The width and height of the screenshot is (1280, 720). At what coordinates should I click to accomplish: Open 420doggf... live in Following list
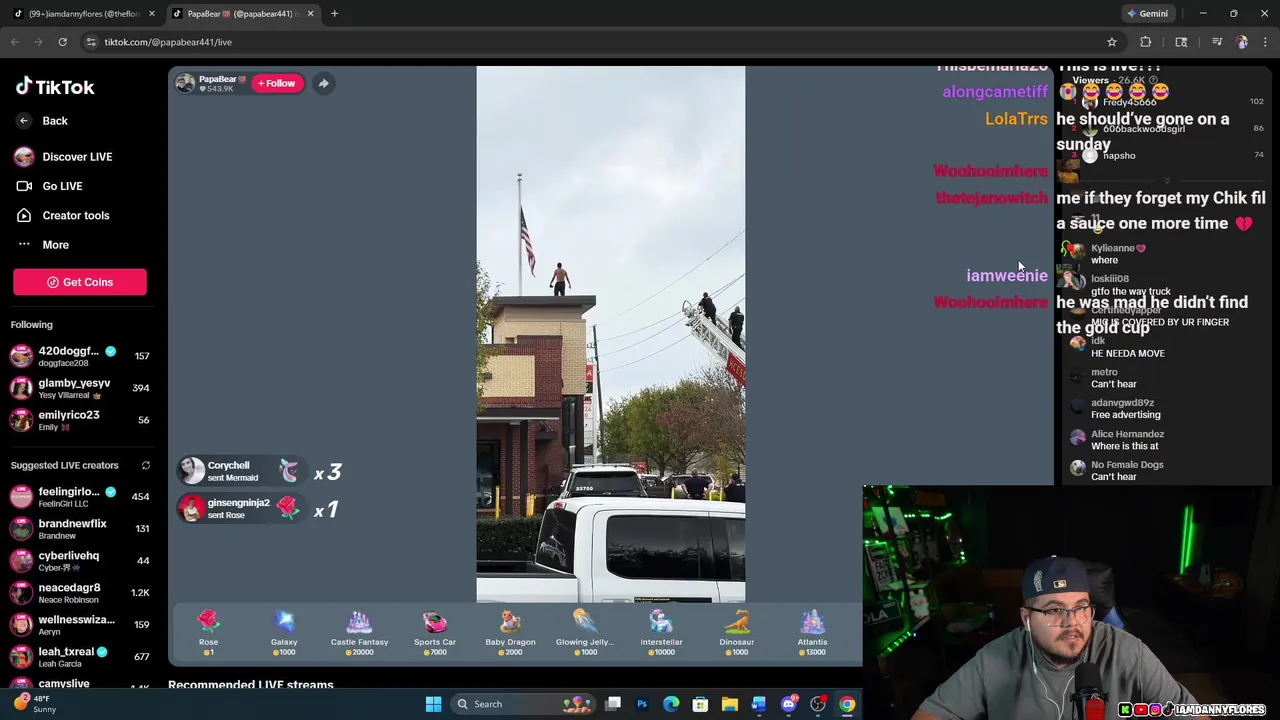80,356
